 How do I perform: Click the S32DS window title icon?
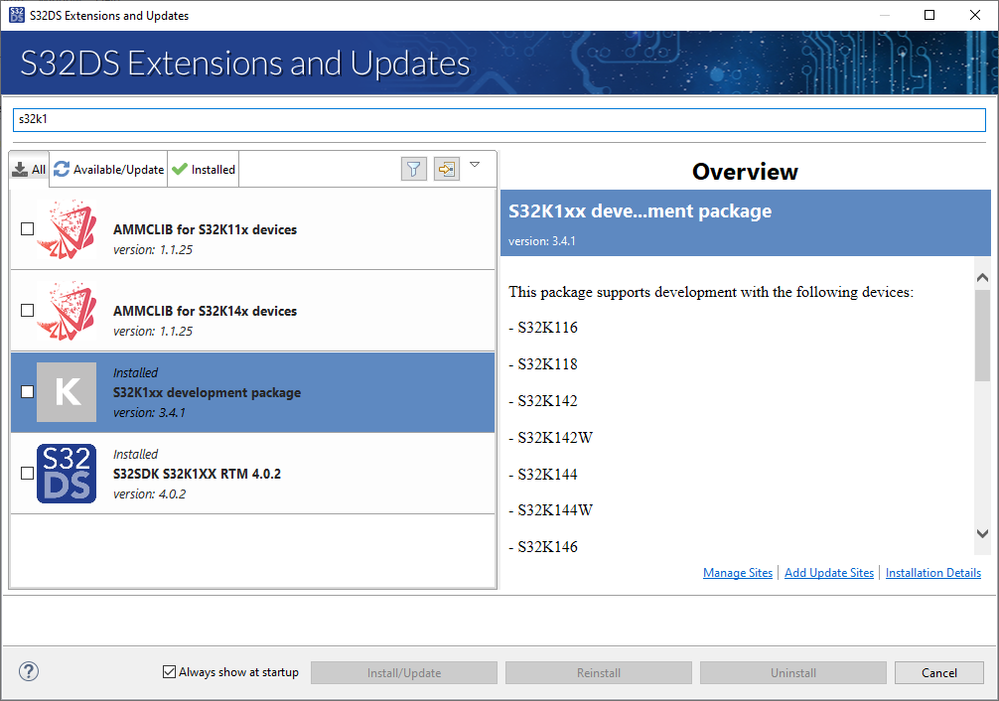17,15
